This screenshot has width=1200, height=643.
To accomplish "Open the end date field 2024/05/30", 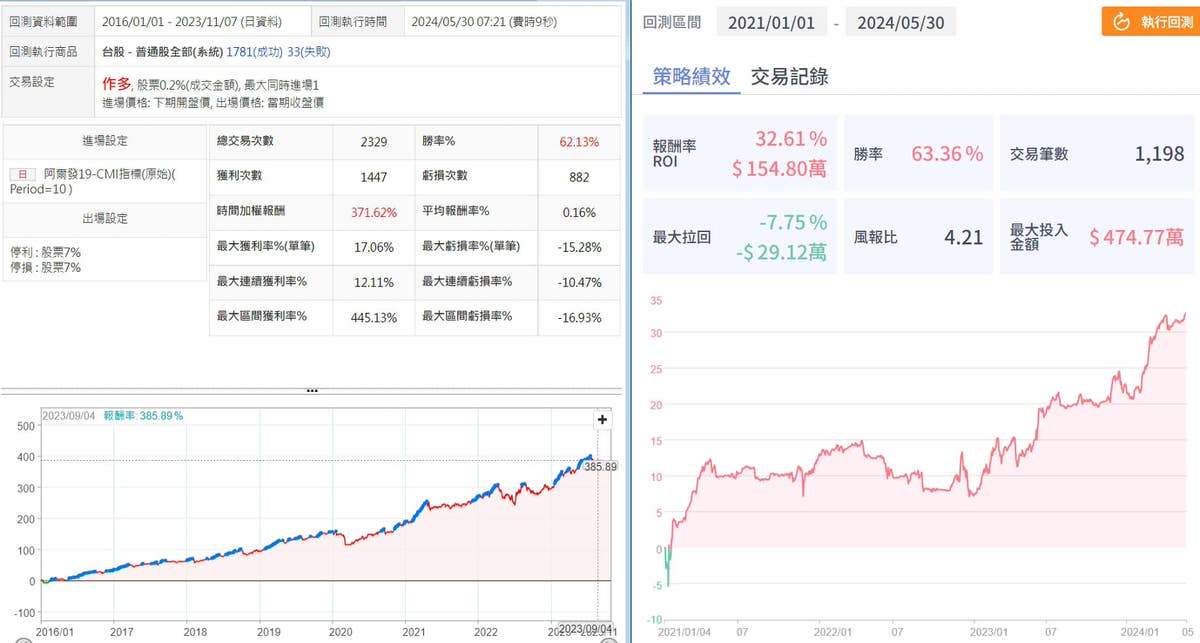I will point(900,21).
